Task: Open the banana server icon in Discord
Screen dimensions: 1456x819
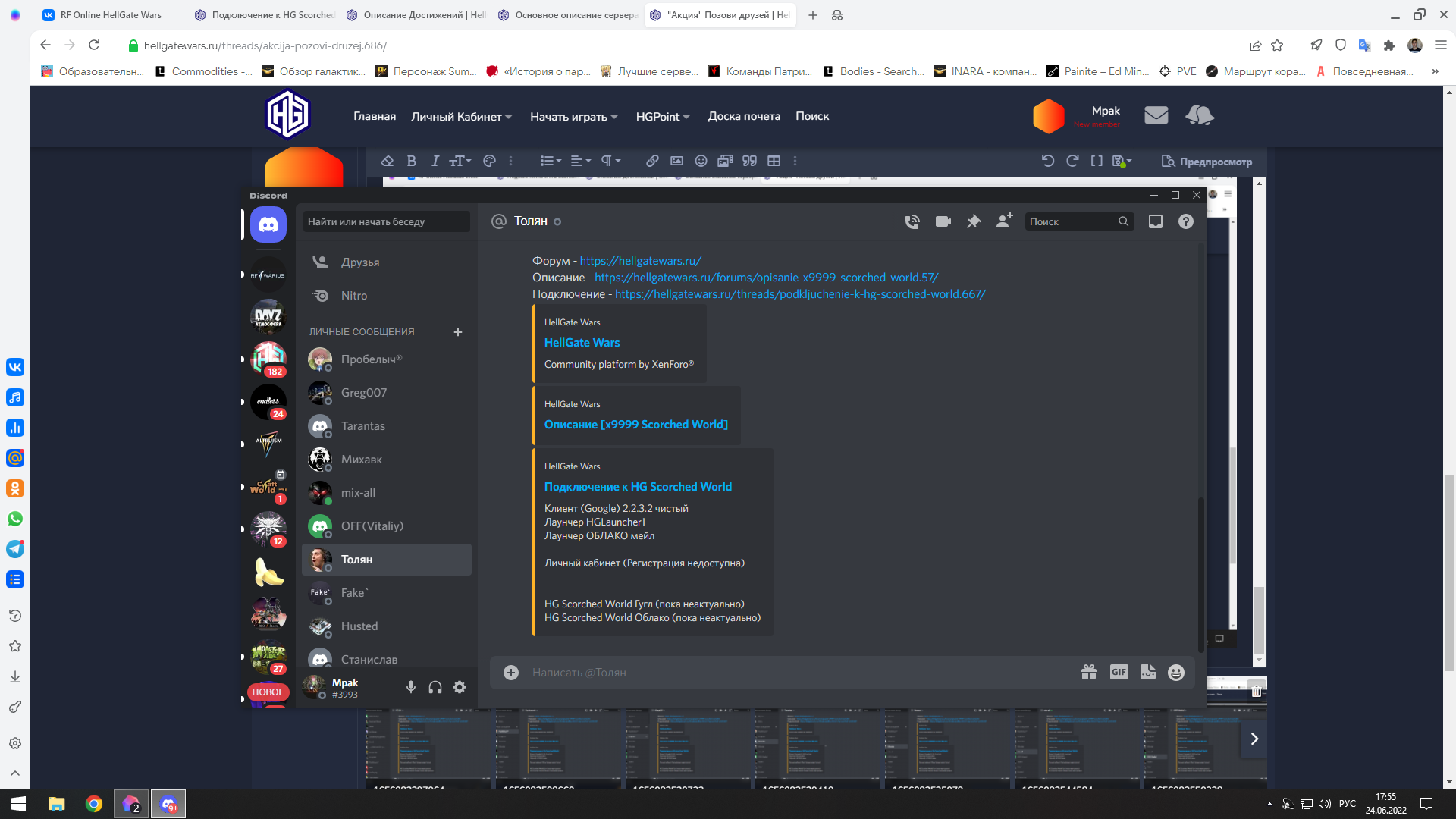Action: (x=268, y=573)
